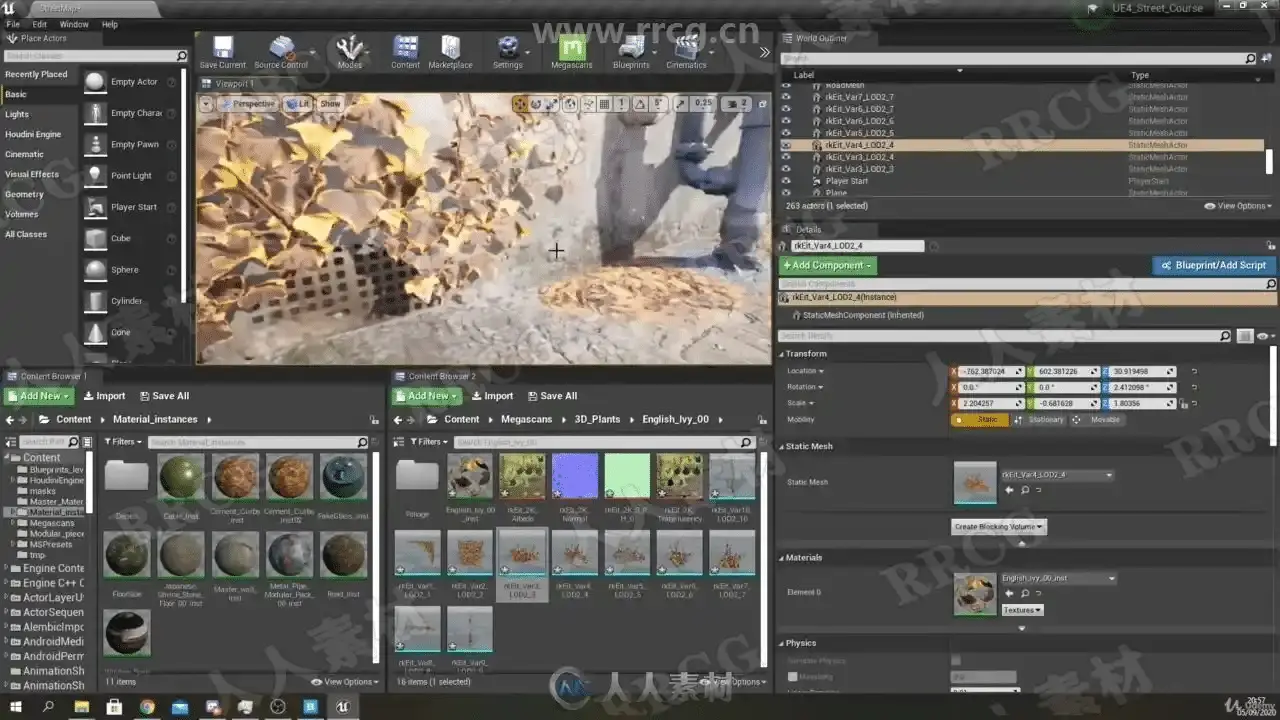Open the Settings toolbar icon
Image resolution: width=1280 pixels, height=720 pixels.
(x=507, y=48)
